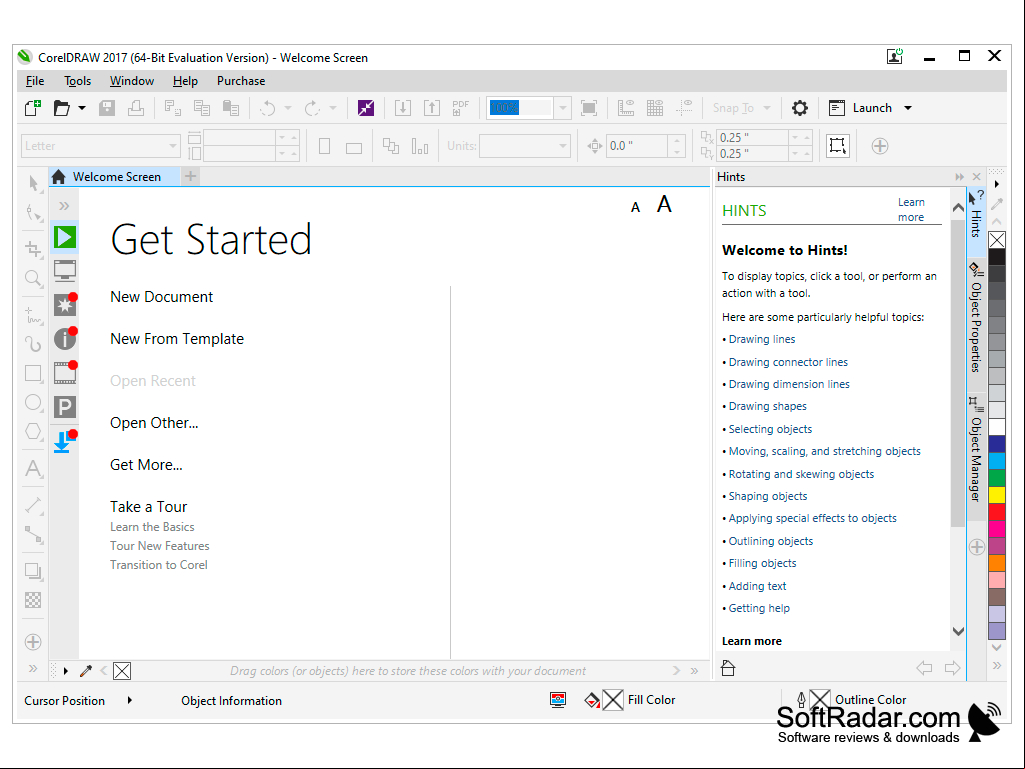
Task: Expand Cursor Position status arrow
Action: [x=129, y=700]
